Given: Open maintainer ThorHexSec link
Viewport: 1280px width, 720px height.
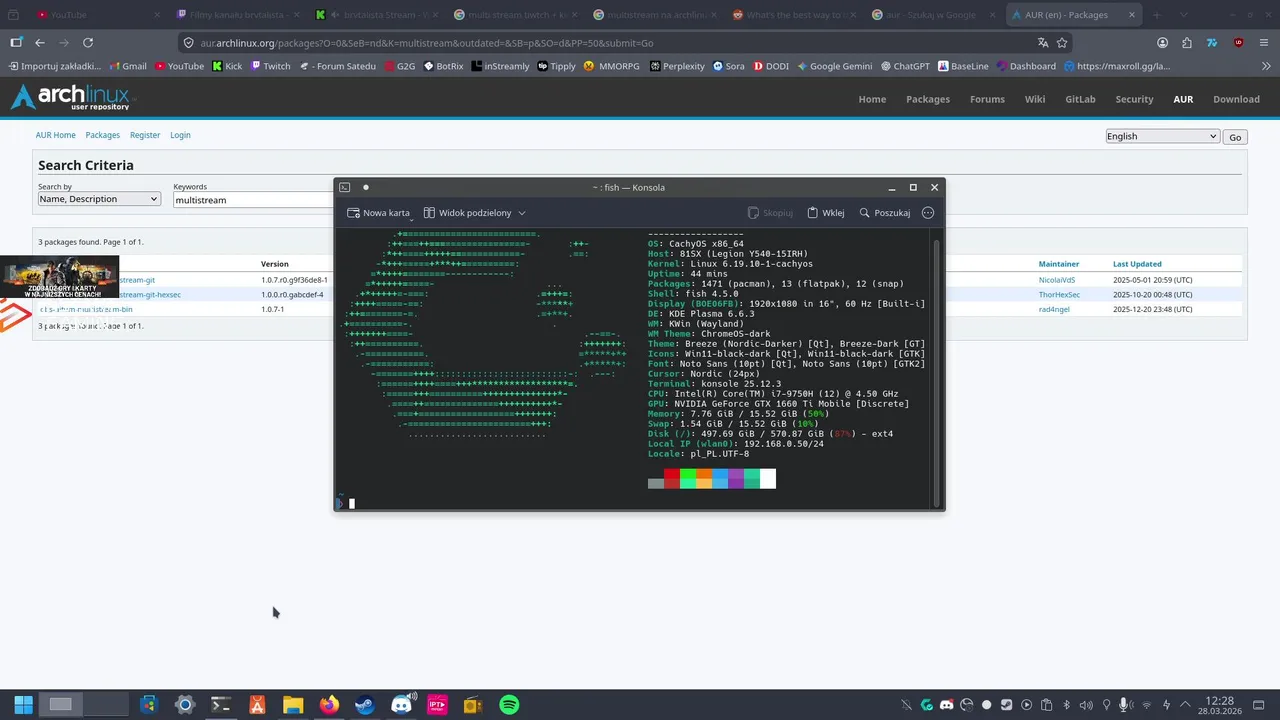Looking at the screenshot, I should coord(1059,295).
